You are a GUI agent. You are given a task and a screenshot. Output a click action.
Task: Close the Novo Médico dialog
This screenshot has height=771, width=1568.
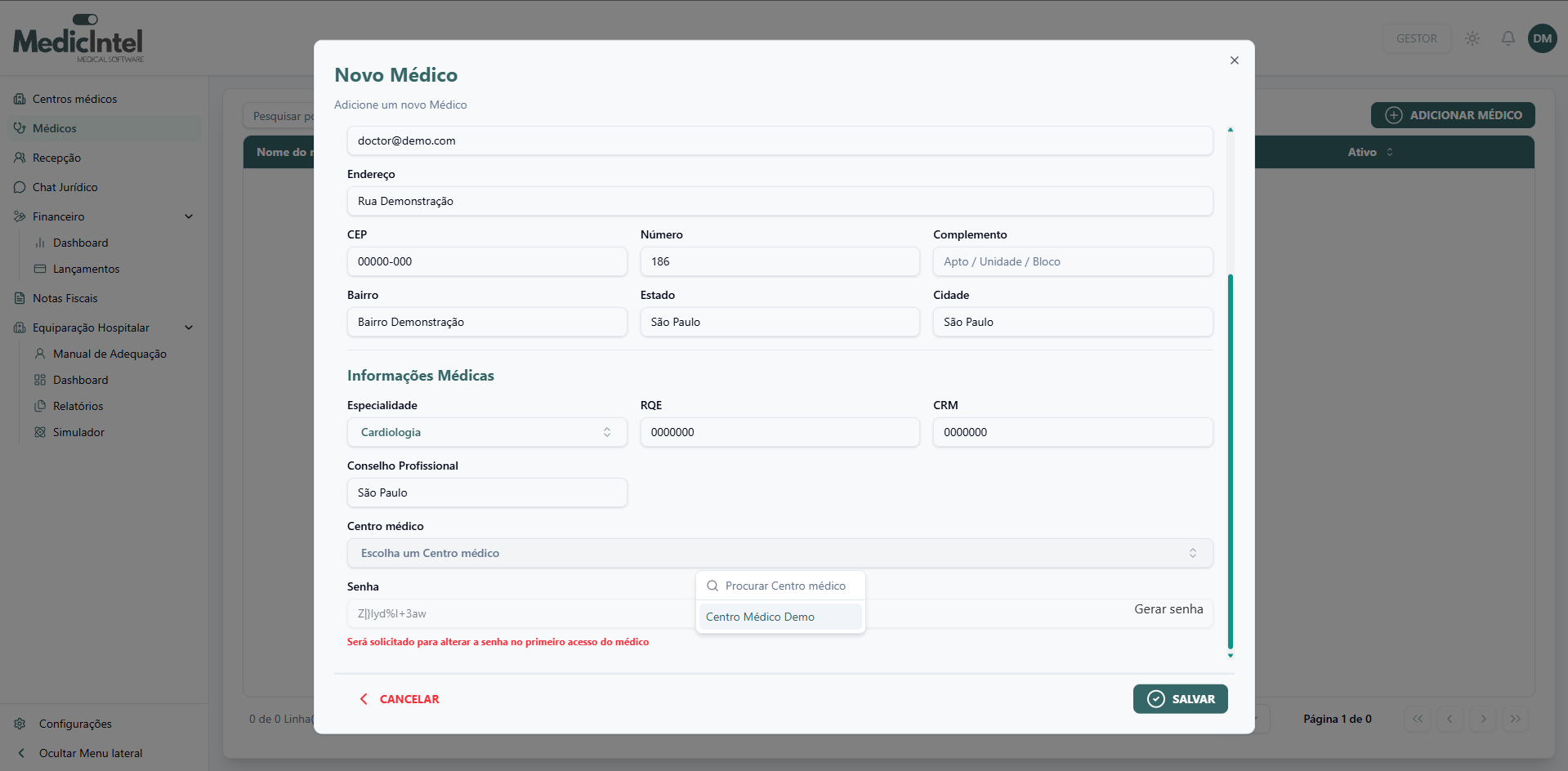(1234, 60)
